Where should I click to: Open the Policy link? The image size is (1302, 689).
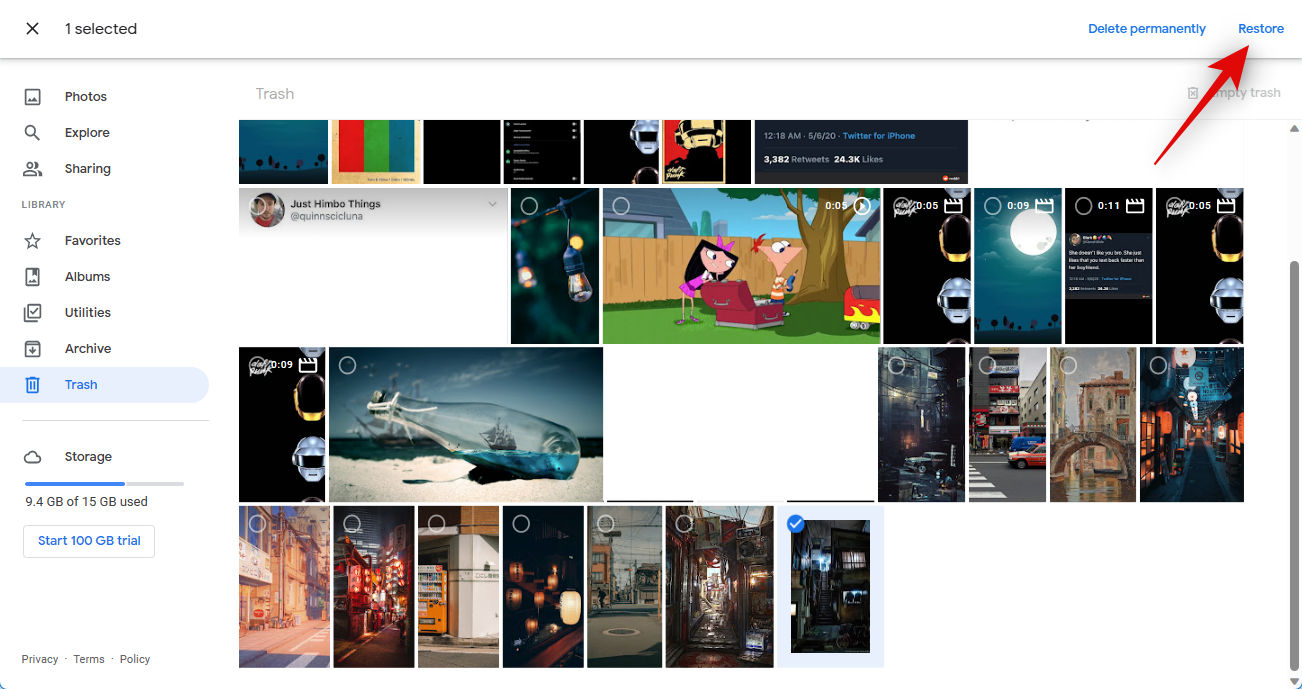[x=135, y=659]
